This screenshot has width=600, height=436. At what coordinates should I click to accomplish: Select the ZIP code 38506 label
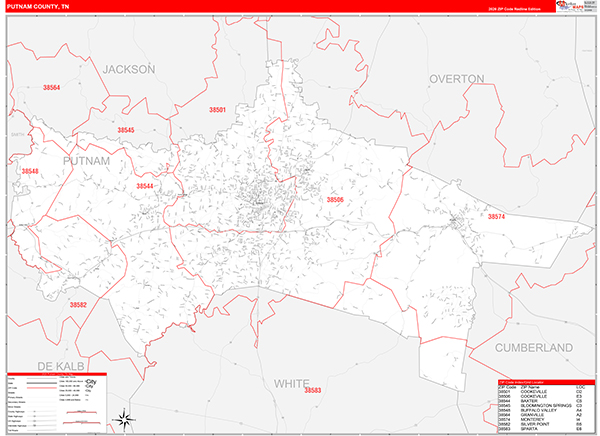[x=335, y=200]
